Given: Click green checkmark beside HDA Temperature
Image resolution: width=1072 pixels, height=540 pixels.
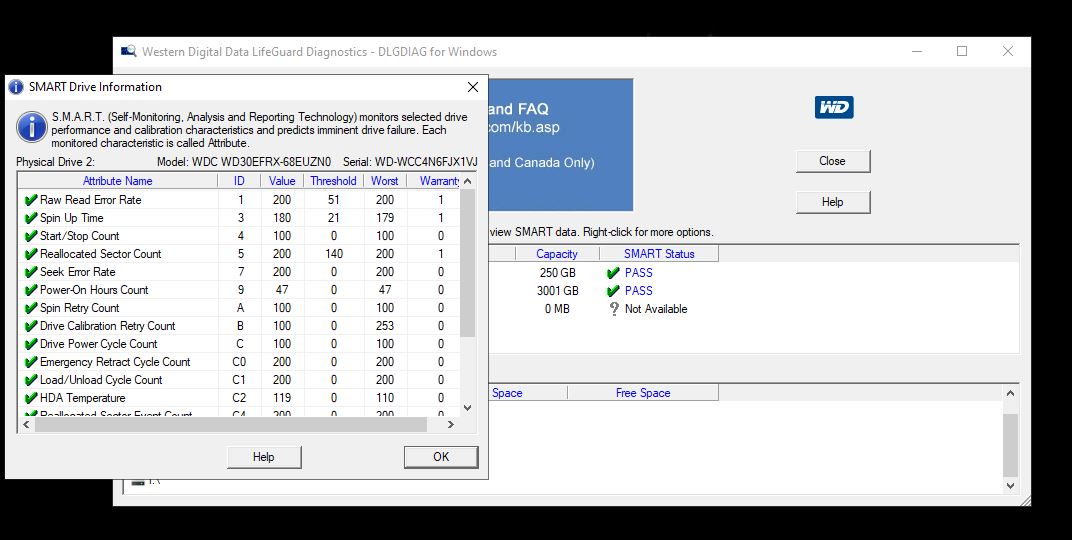Looking at the screenshot, I should pyautogui.click(x=31, y=398).
